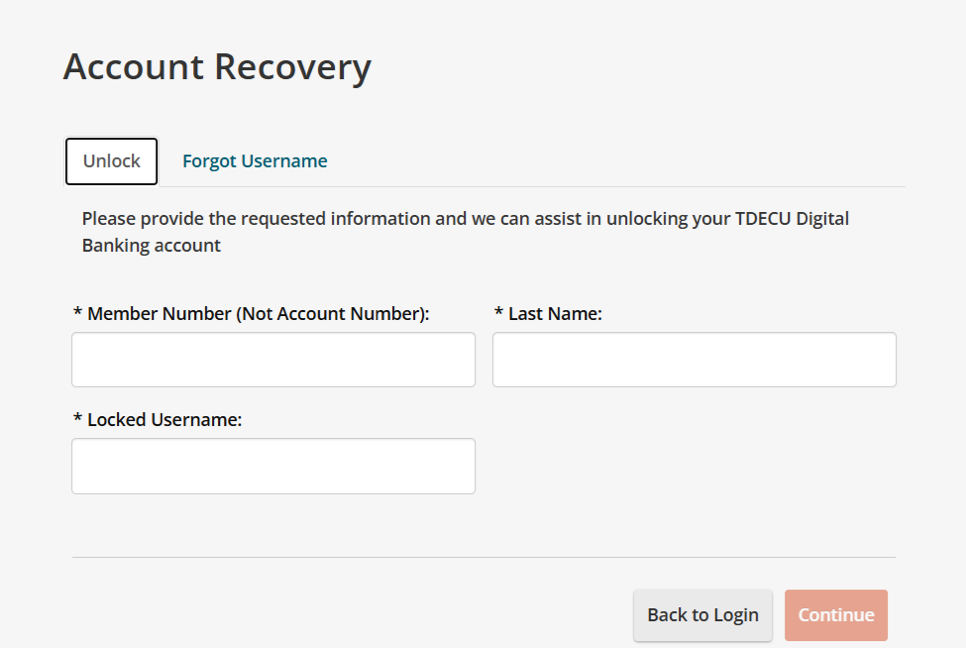Viewport: 966px width, 648px height.
Task: Switch to the Forgot Username tab
Action: pyautogui.click(x=254, y=161)
